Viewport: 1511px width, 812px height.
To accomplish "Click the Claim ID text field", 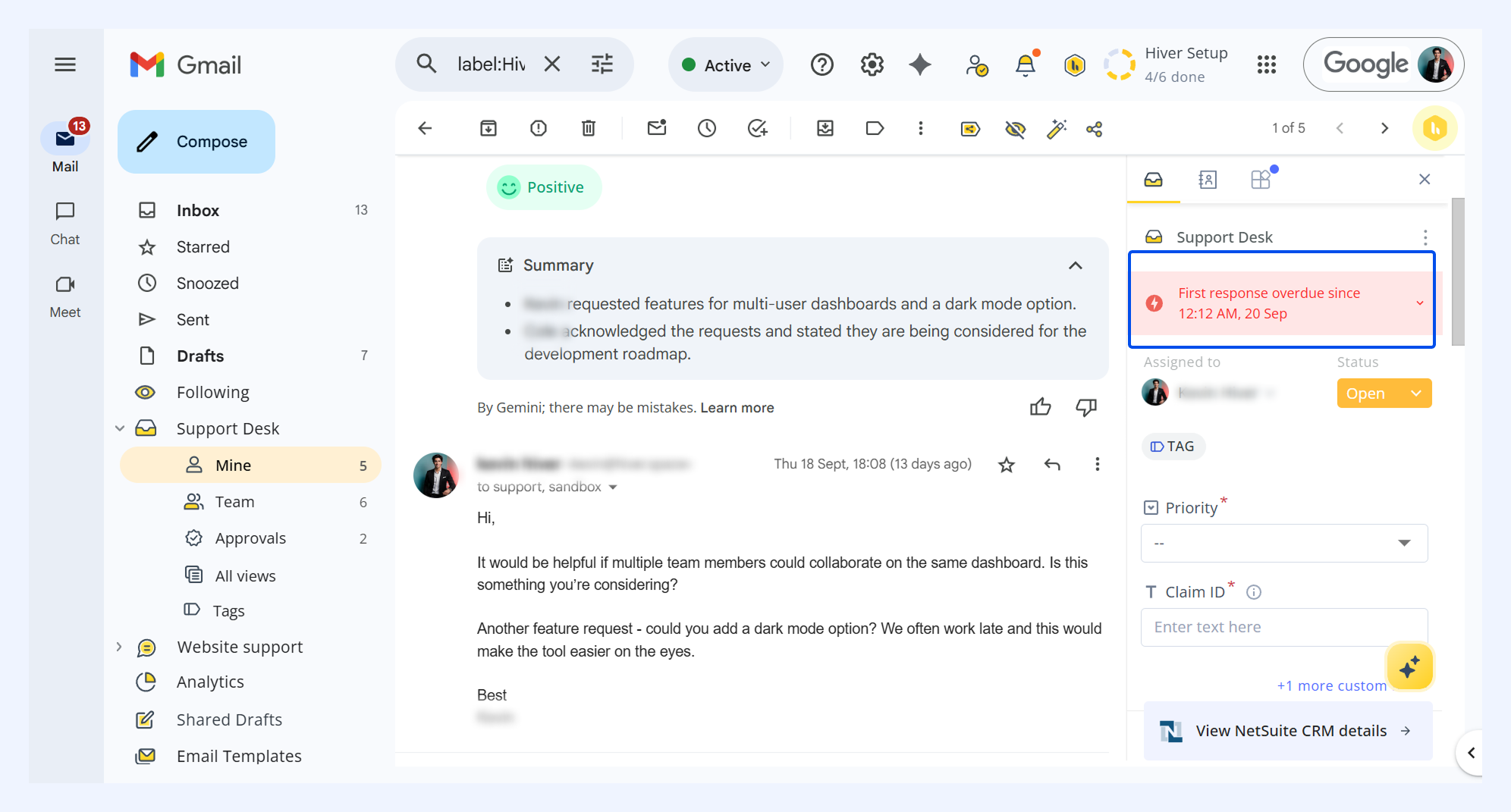I will click(1284, 627).
